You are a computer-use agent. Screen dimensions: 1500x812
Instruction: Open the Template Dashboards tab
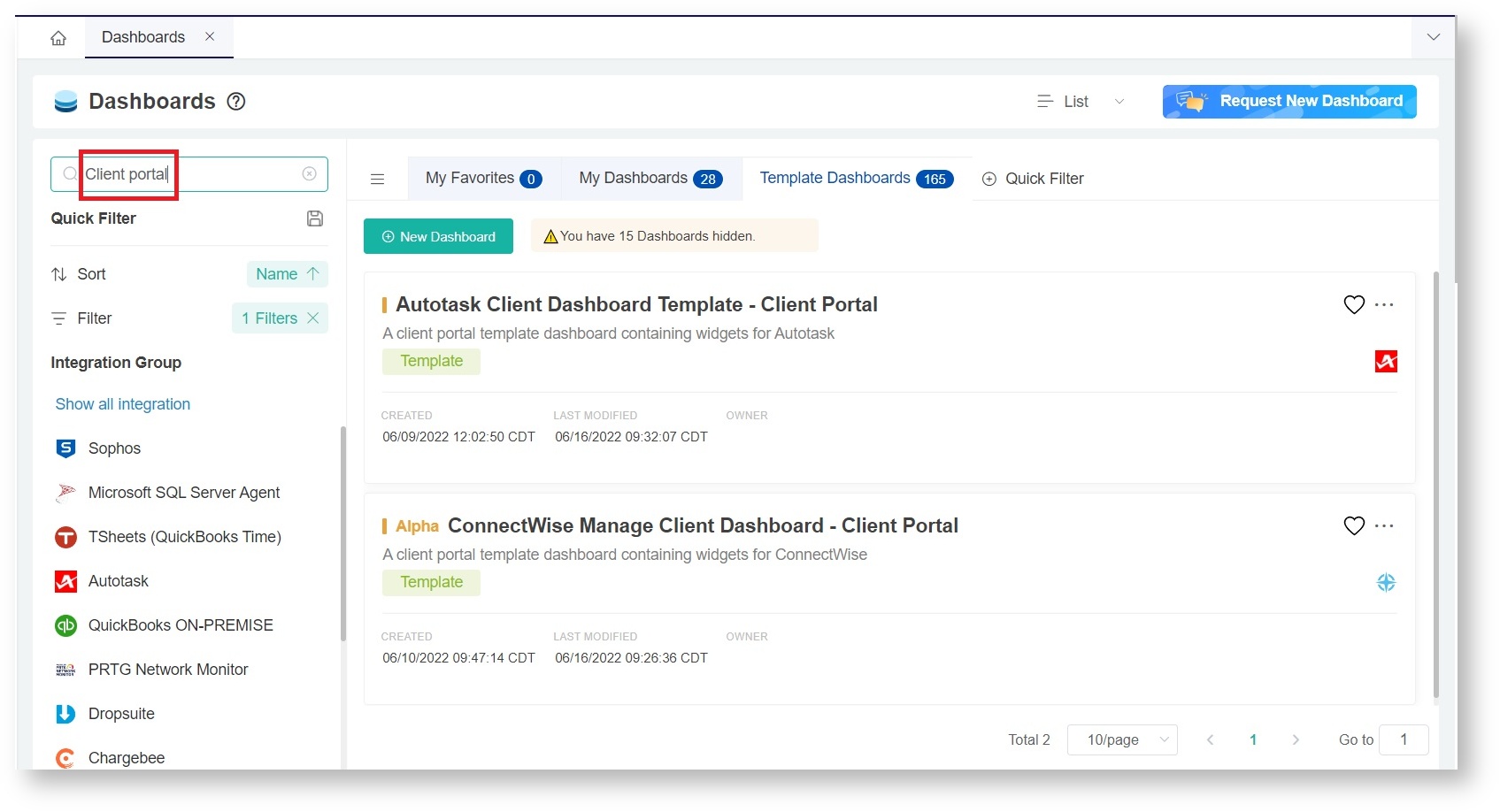pos(854,178)
